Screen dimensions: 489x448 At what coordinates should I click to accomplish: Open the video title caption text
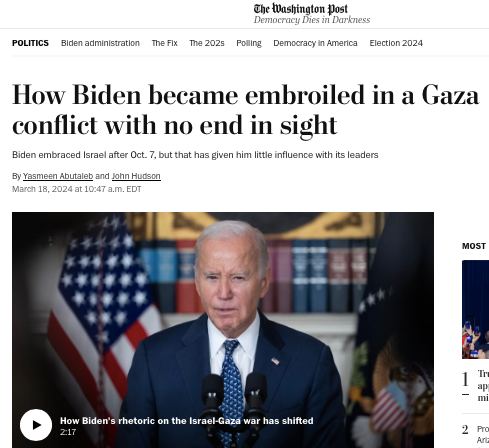coord(187,421)
